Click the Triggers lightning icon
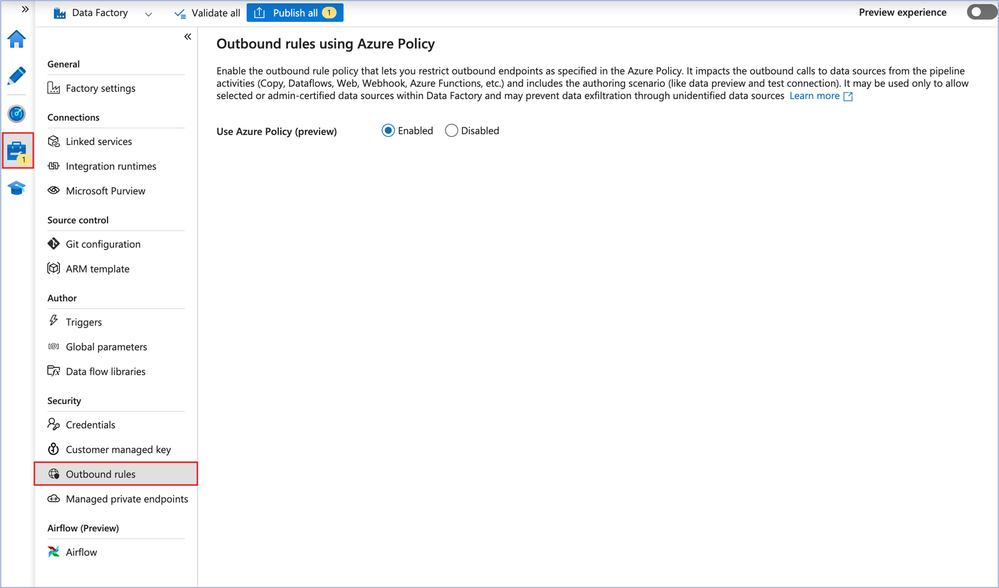This screenshot has width=999, height=588. (54, 321)
